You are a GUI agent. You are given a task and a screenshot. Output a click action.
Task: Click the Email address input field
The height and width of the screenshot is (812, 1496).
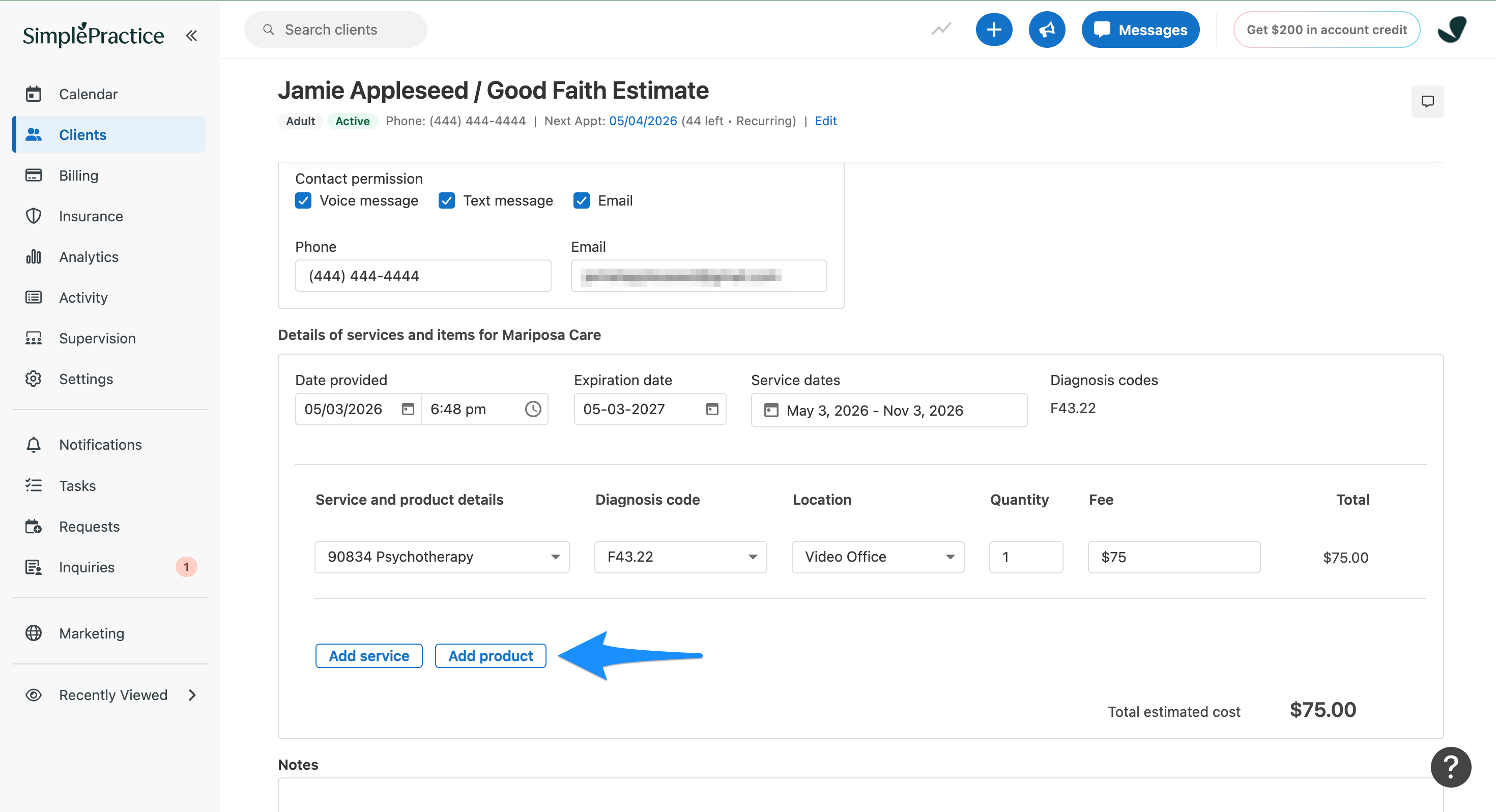699,275
